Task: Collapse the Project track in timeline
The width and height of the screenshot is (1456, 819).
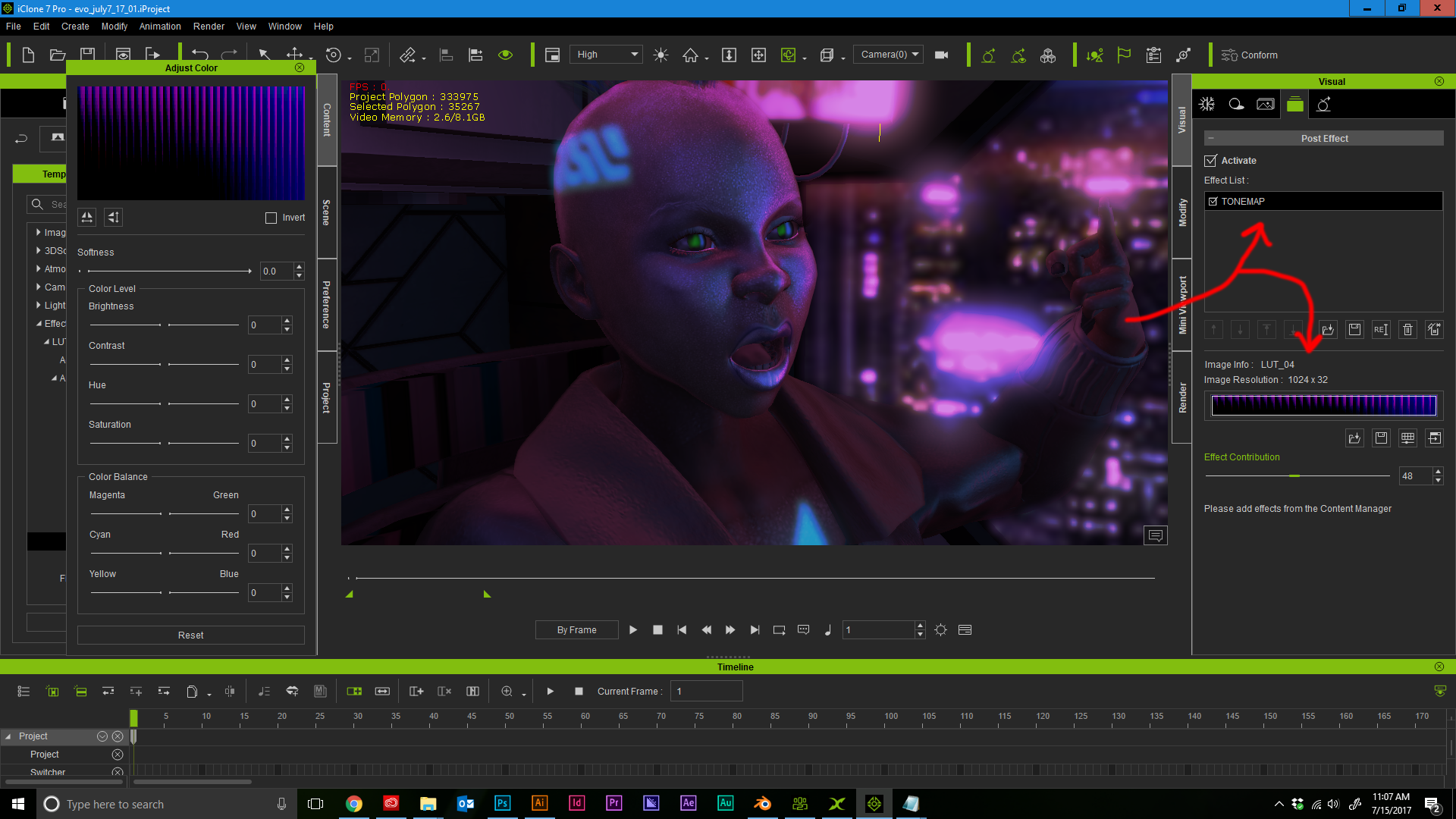Action: pos(8,736)
